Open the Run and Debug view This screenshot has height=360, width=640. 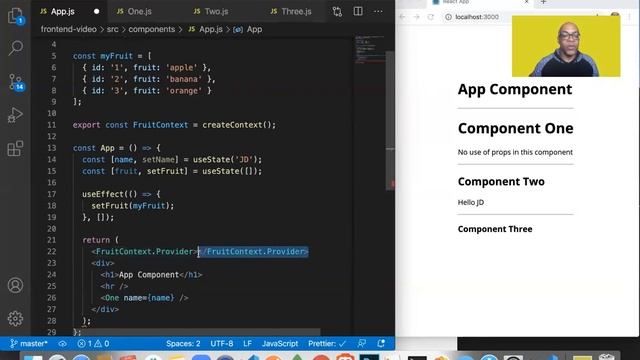16,116
